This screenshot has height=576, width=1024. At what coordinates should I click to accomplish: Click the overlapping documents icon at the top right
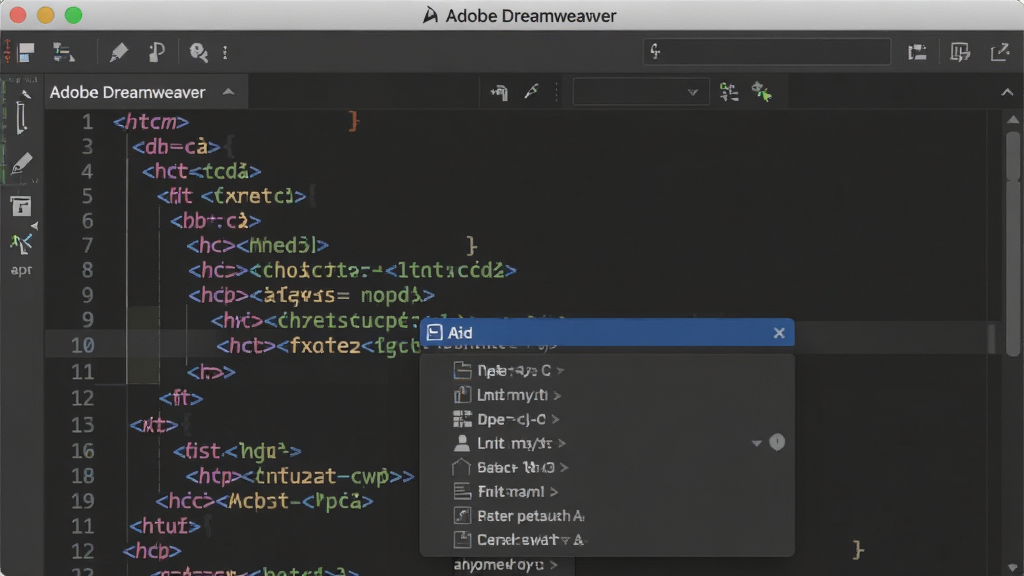point(960,52)
